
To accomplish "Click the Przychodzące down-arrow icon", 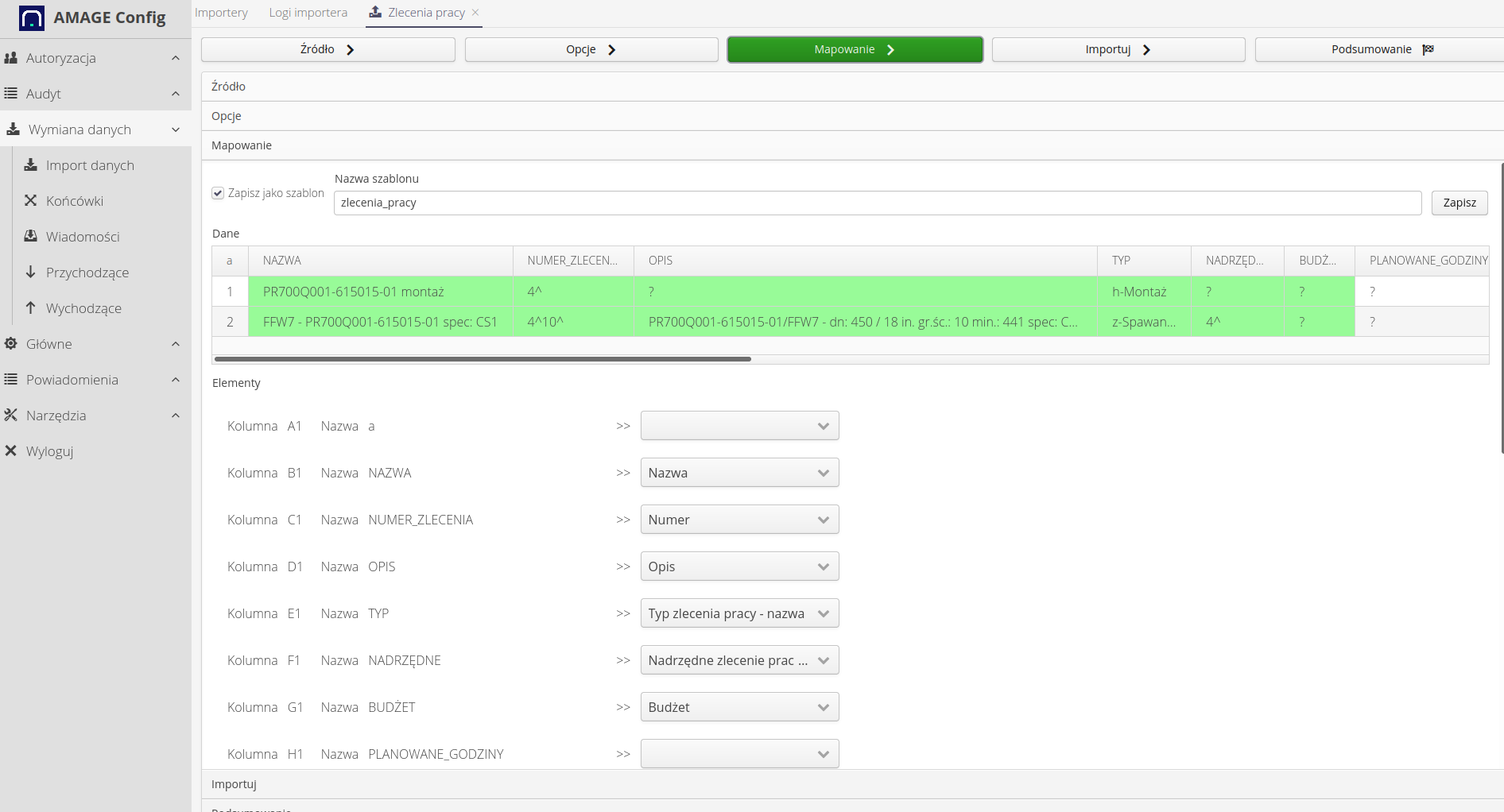I will click(x=31, y=273).
